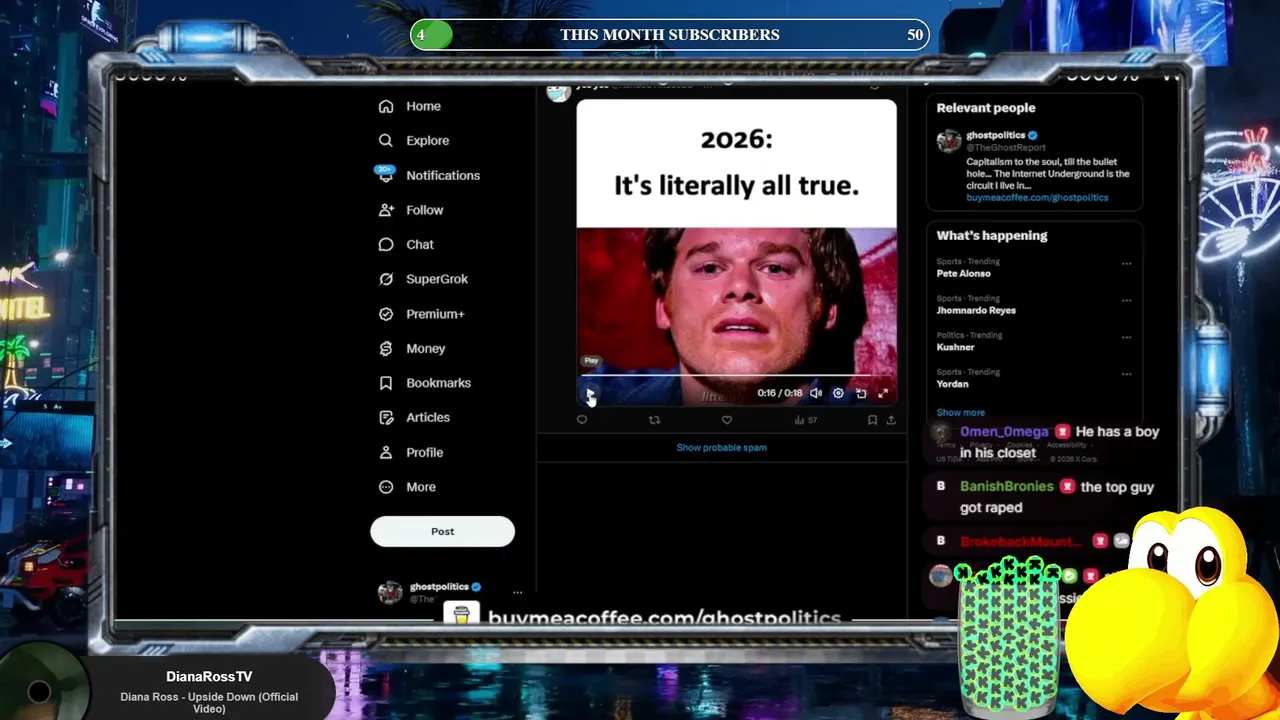Open the Premium+ page
This screenshot has width=1280, height=720.
pos(421,314)
